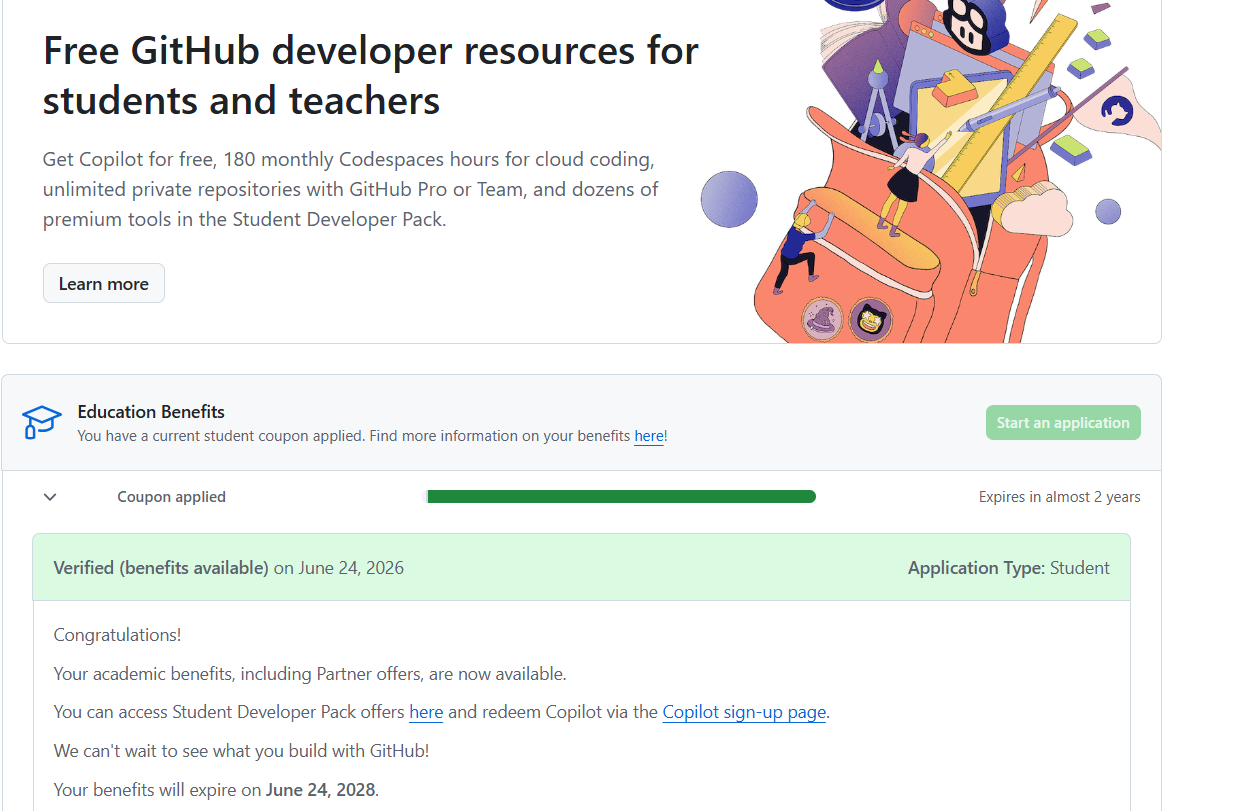Click the Learn more button
The image size is (1252, 811).
click(104, 283)
